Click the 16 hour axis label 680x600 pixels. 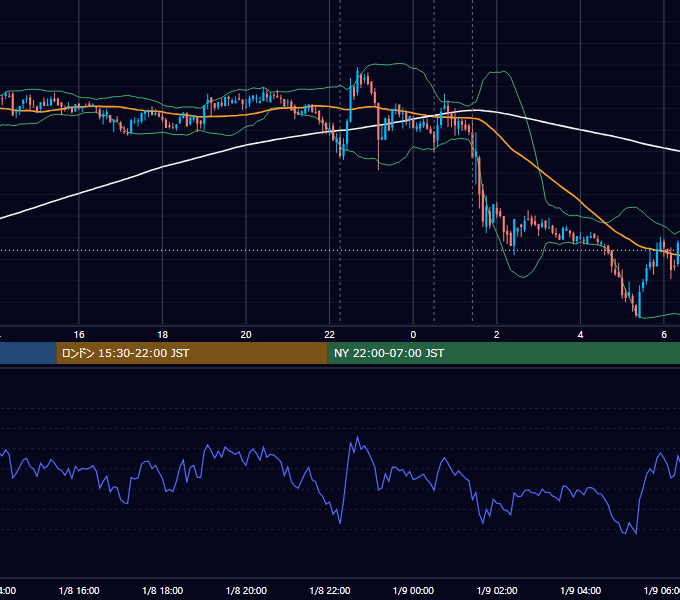pyautogui.click(x=79, y=335)
